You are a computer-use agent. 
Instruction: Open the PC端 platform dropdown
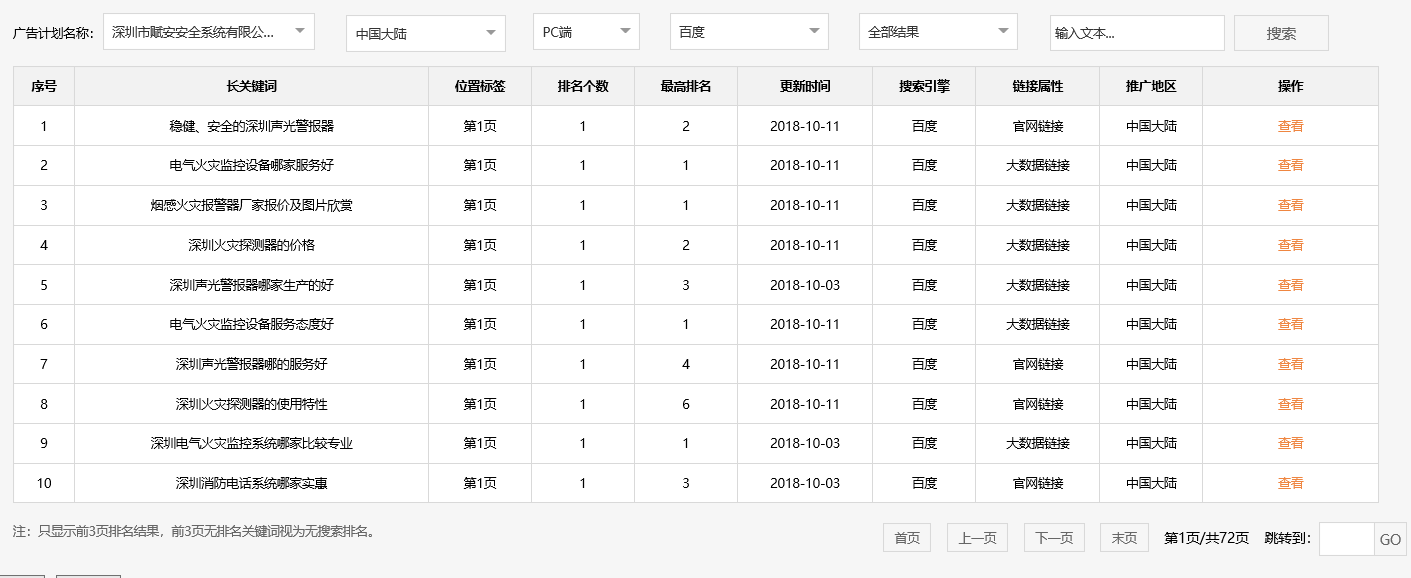click(585, 31)
